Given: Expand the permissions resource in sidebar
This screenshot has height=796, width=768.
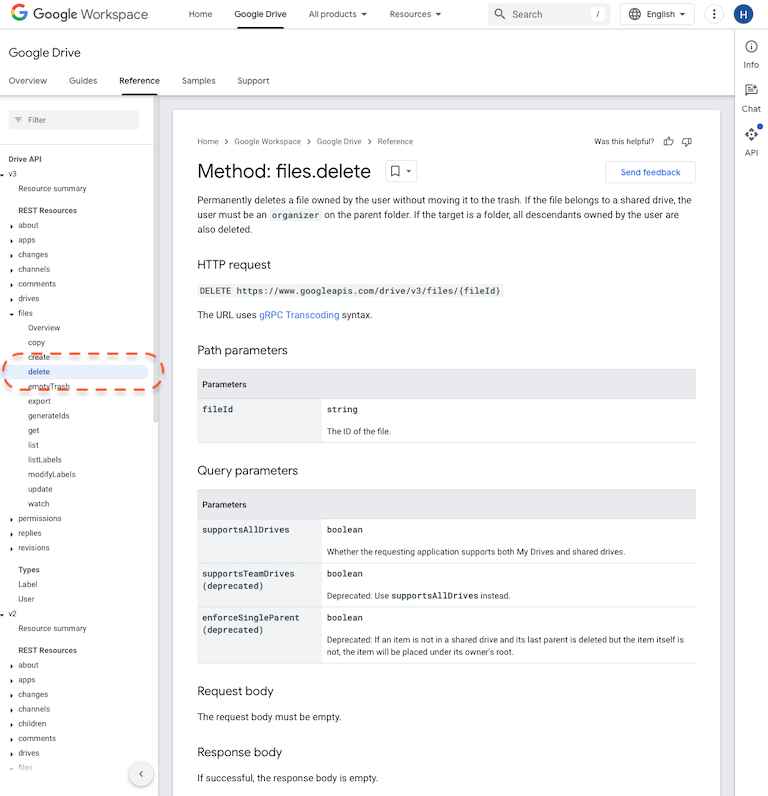Looking at the screenshot, I should tap(12, 519).
